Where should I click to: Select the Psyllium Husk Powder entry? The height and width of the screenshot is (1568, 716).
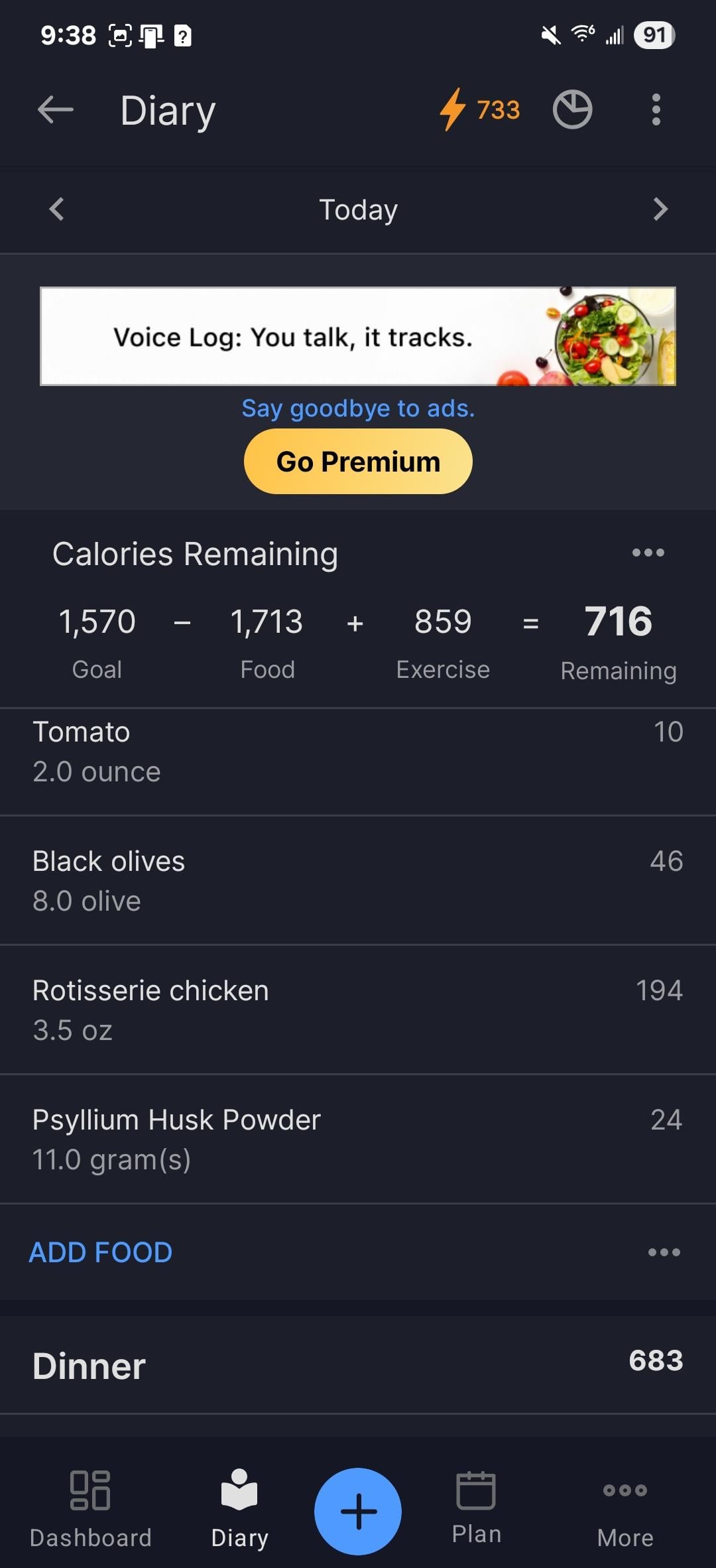pyautogui.click(x=358, y=1139)
